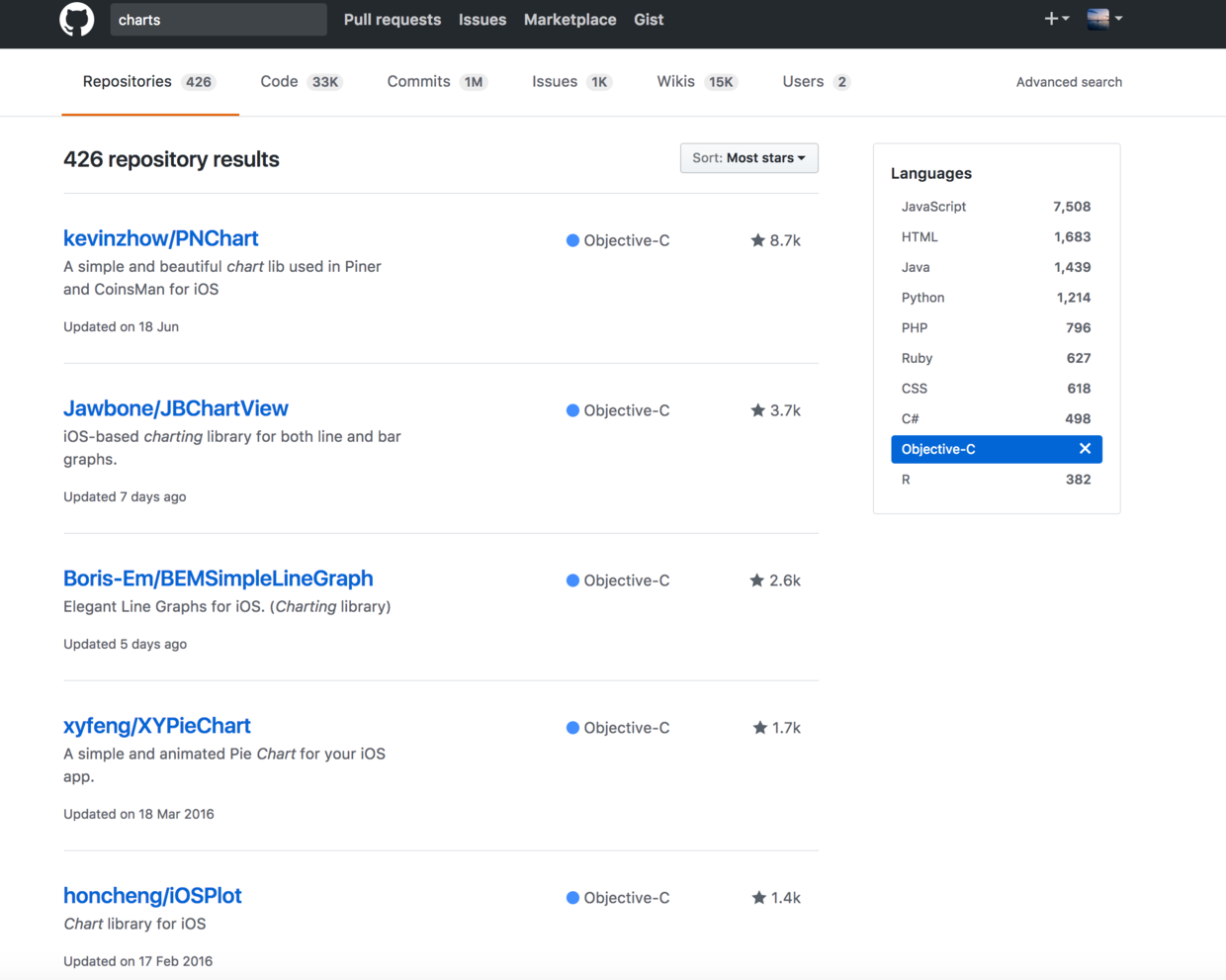Open the Sort: Most stars dropdown

748,158
